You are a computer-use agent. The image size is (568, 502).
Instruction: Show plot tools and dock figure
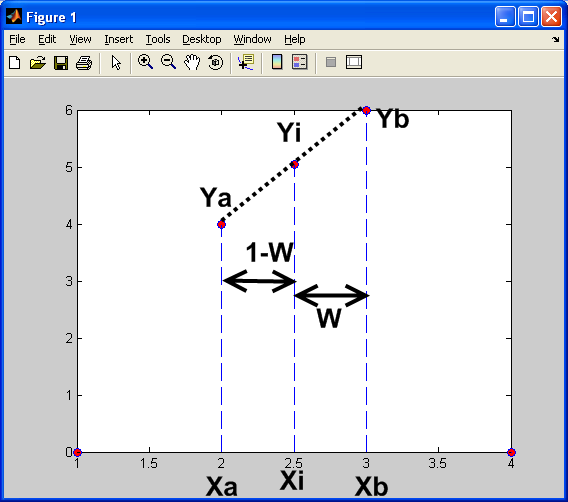(354, 62)
